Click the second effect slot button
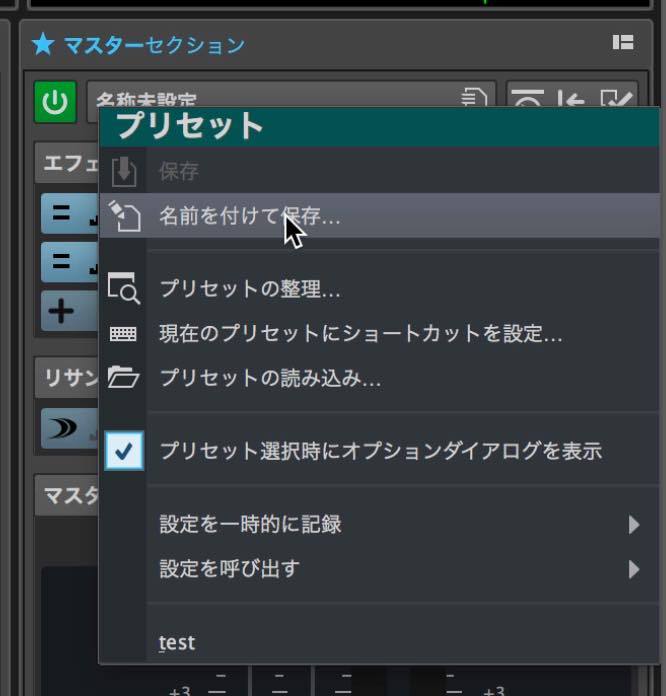 (70, 262)
